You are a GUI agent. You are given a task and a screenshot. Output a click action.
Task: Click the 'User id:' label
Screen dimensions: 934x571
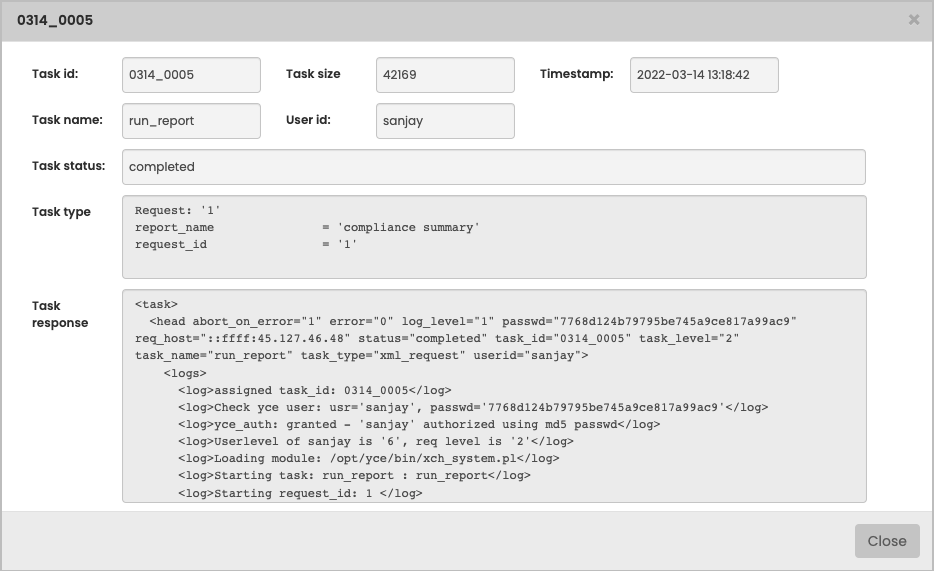tap(308, 120)
